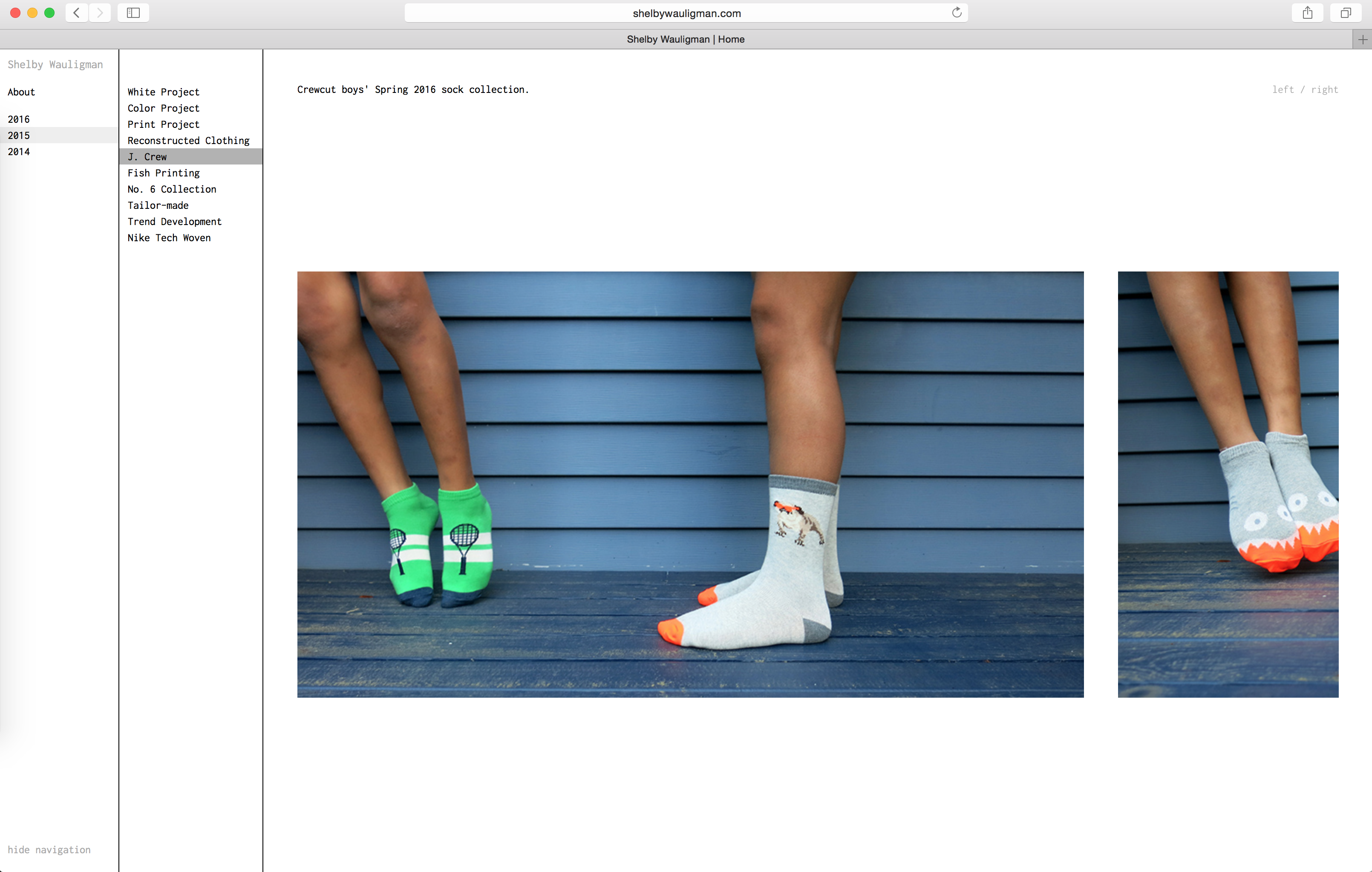Image resolution: width=1372 pixels, height=872 pixels.
Task: Reload the page with the refresh icon
Action: click(957, 12)
